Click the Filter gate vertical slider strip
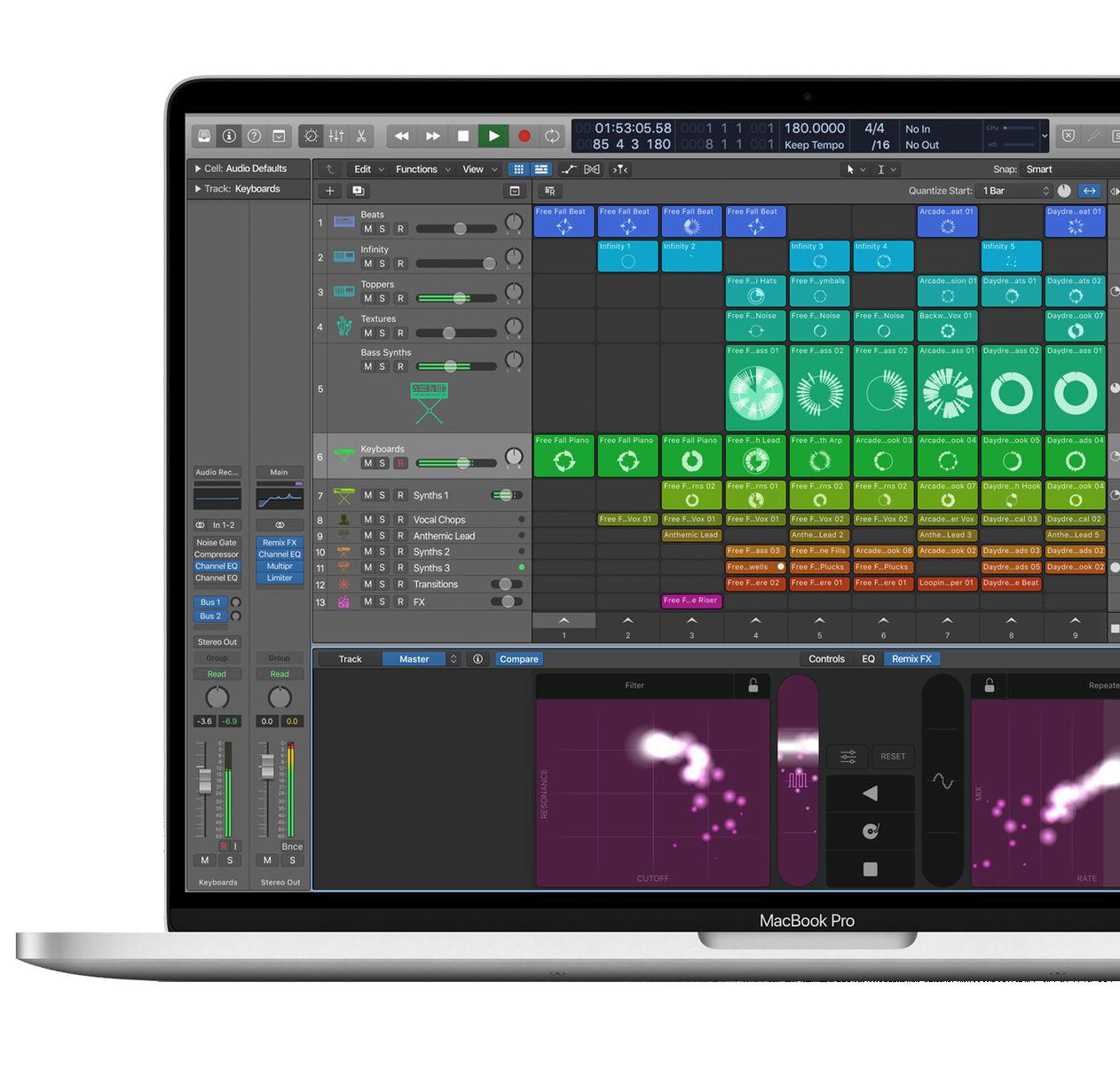 pyautogui.click(x=798, y=781)
